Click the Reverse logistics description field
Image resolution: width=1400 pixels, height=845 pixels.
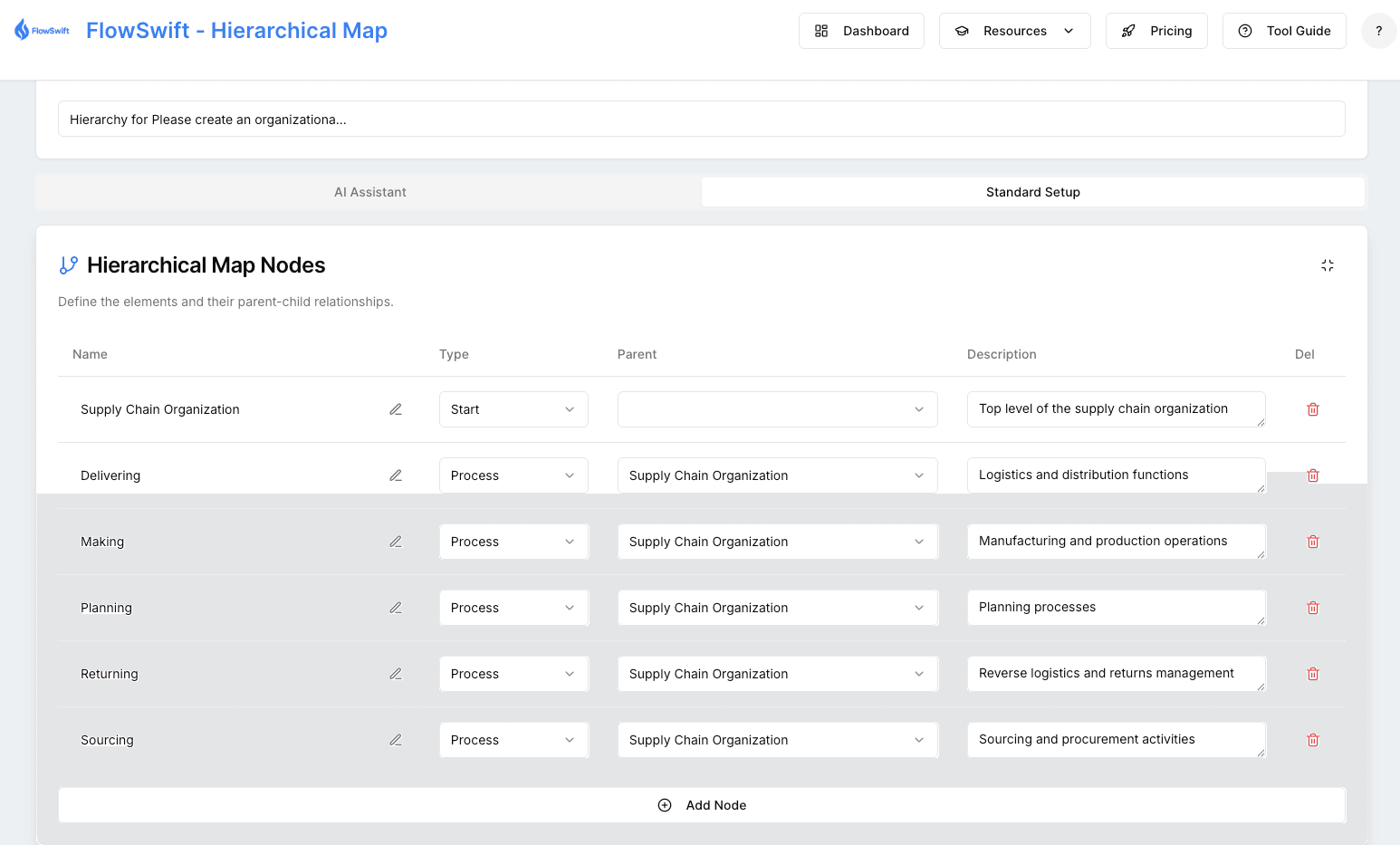click(x=1116, y=674)
